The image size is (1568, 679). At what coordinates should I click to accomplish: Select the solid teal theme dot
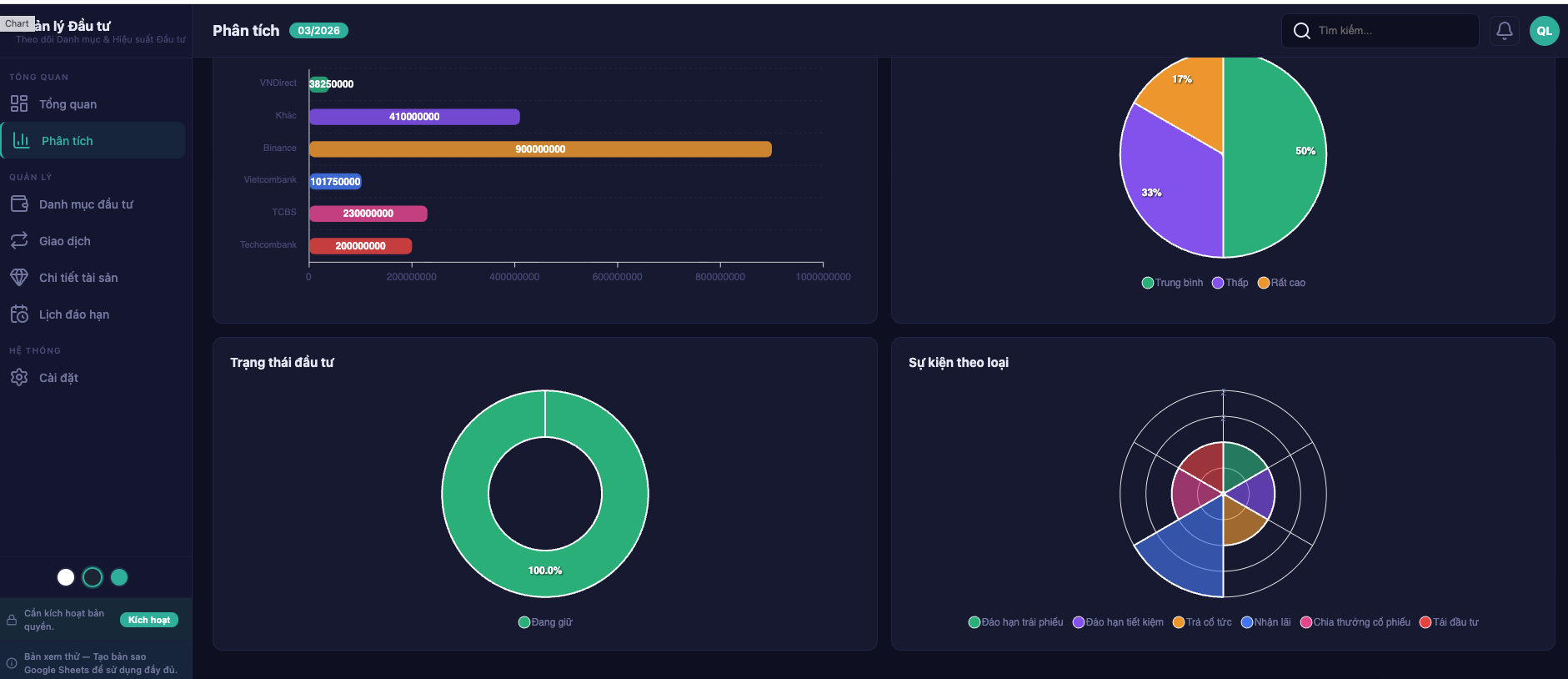[119, 577]
